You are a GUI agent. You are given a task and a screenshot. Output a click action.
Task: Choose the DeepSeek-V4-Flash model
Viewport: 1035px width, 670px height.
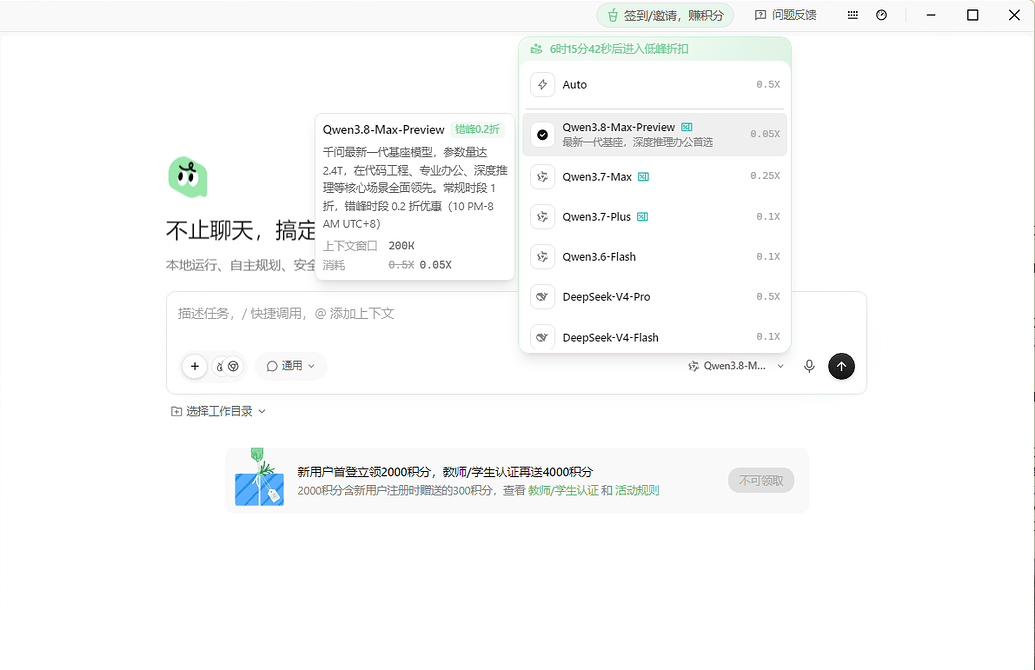click(655, 337)
